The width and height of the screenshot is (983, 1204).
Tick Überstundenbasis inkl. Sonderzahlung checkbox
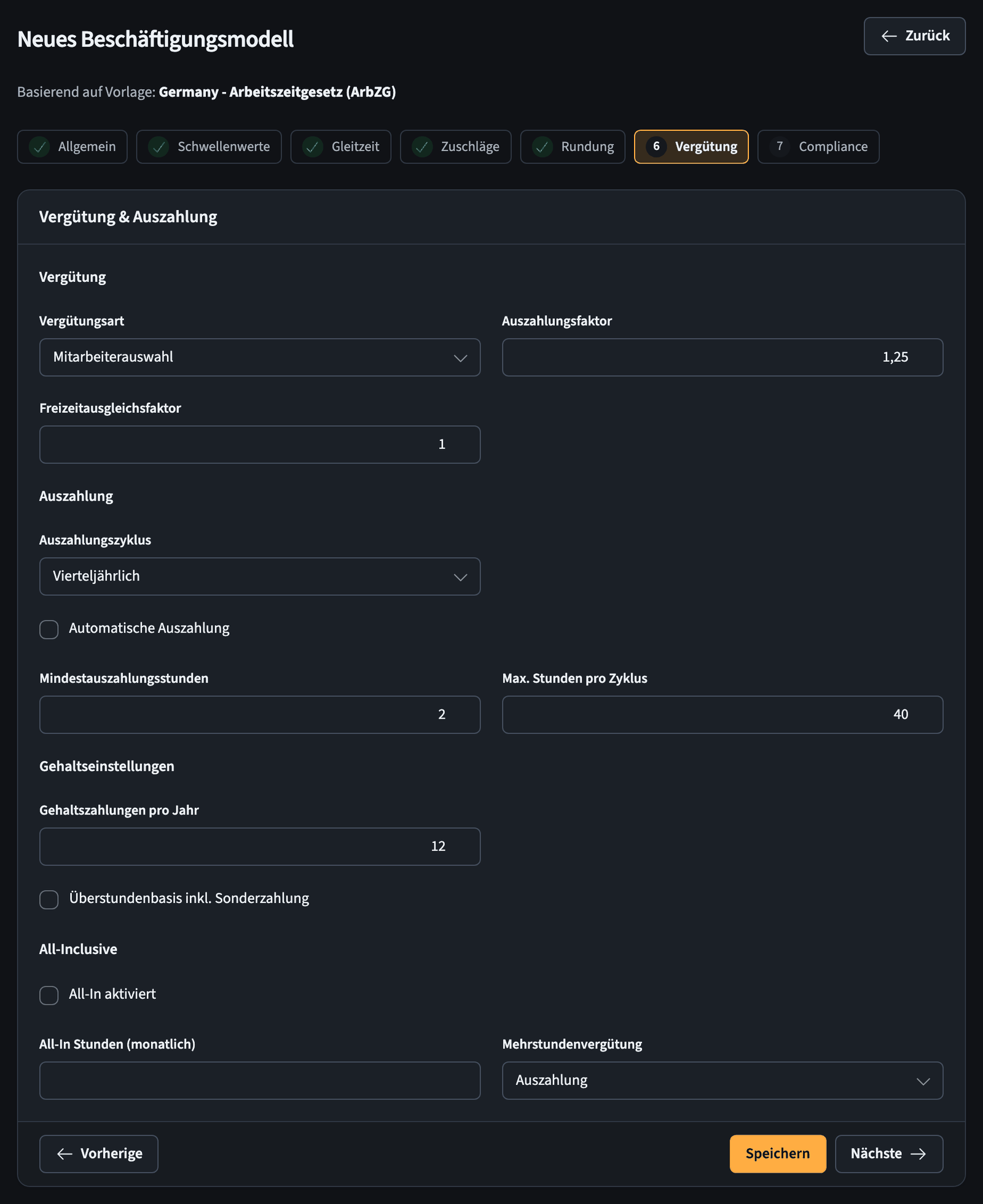coord(49,899)
